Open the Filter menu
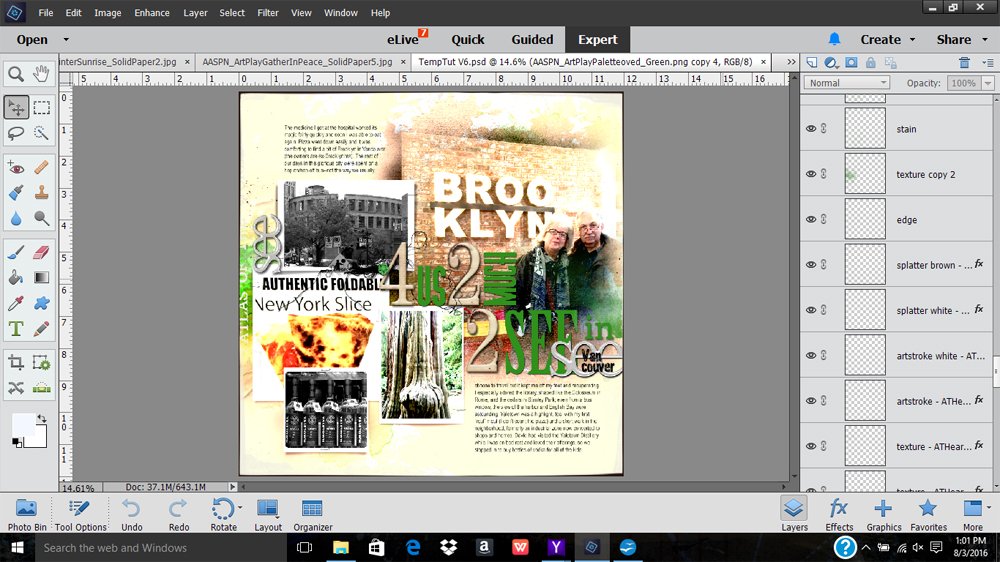Viewport: 1000px width, 562px height. pyautogui.click(x=268, y=13)
